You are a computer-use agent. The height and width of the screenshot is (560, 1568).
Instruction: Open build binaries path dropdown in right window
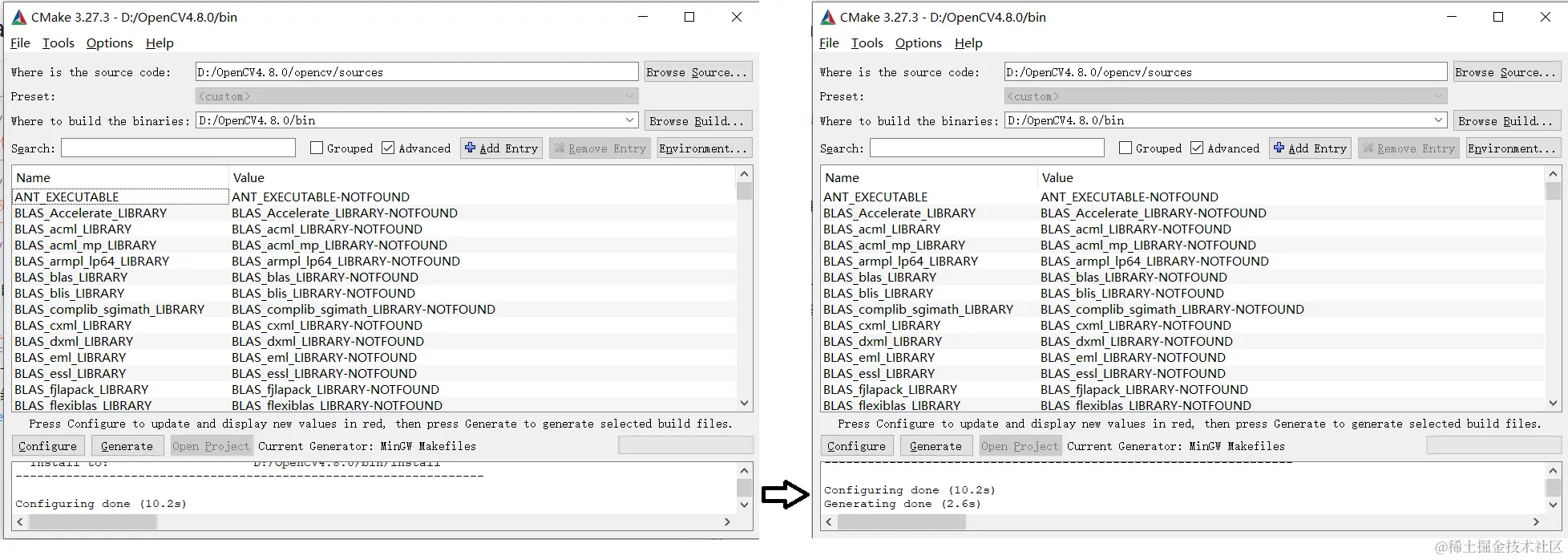[1438, 120]
